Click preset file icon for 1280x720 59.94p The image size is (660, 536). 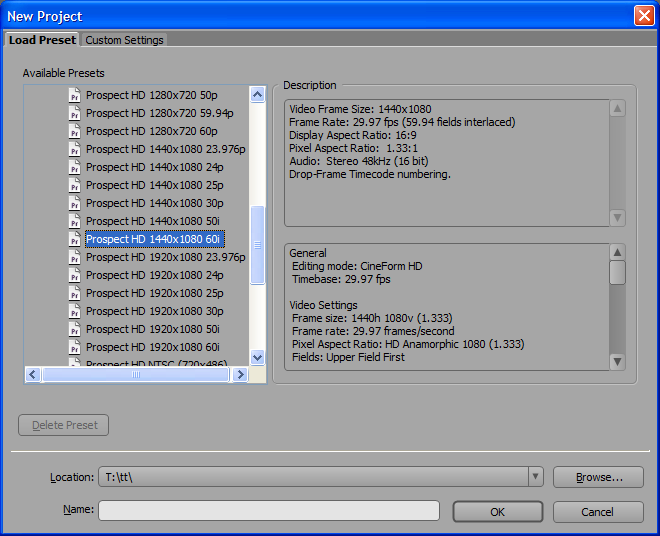coord(75,113)
